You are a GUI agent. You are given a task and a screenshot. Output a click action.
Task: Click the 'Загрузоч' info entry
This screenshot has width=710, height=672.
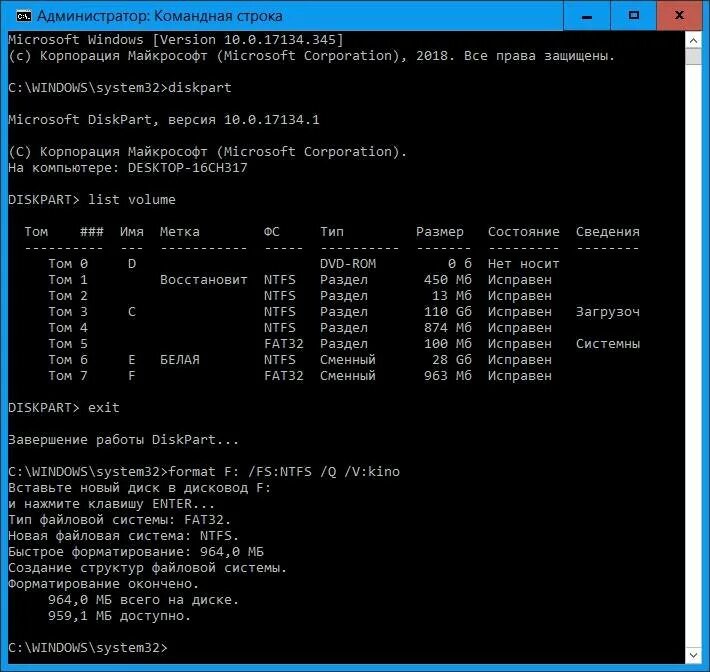[x=608, y=312]
